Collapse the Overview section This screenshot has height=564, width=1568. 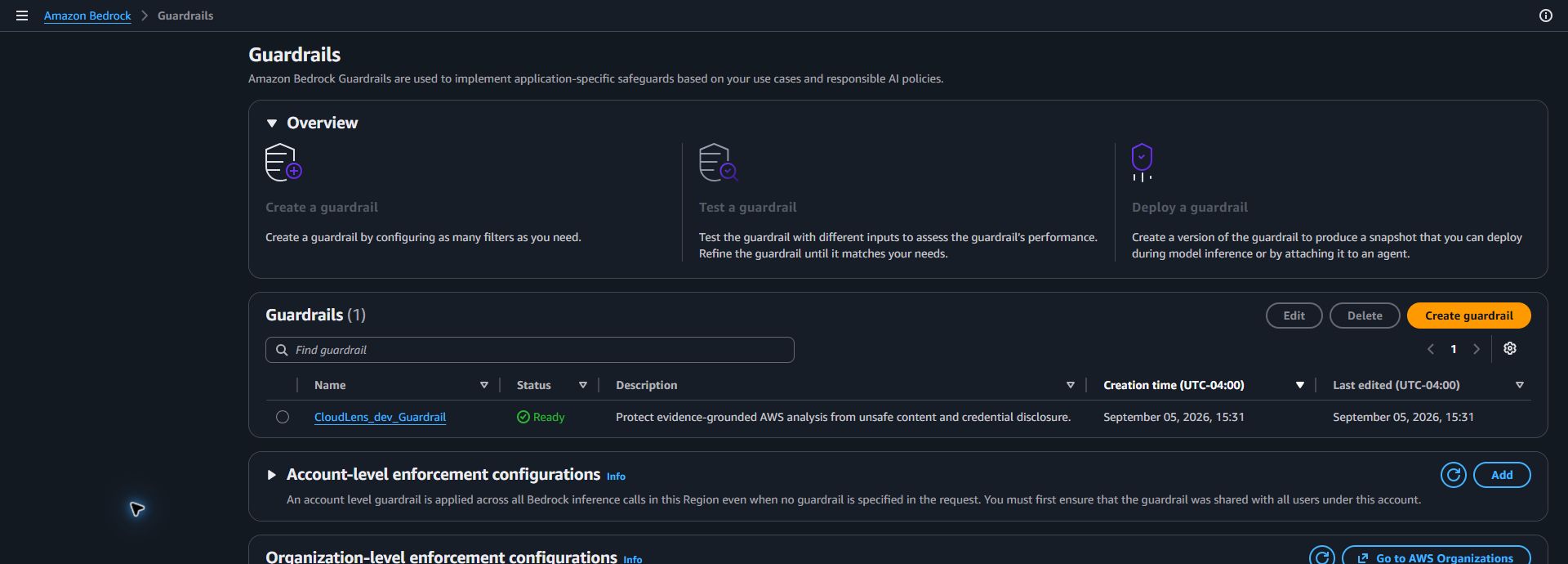[272, 123]
